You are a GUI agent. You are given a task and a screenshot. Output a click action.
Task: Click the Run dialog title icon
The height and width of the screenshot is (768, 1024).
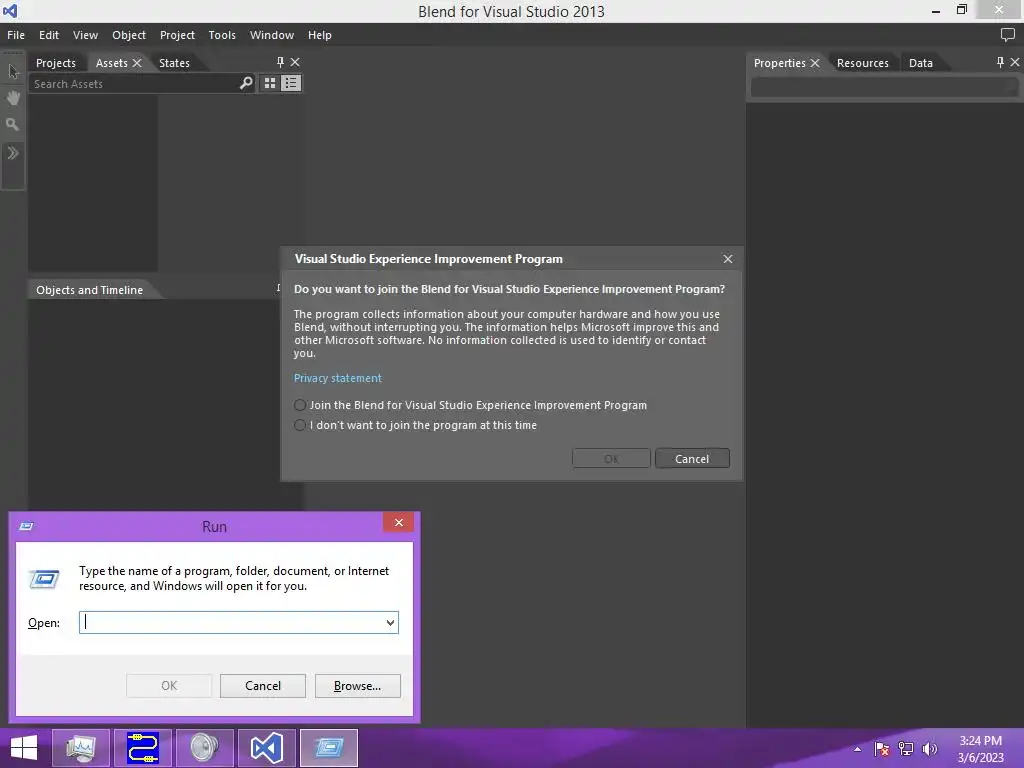26,526
